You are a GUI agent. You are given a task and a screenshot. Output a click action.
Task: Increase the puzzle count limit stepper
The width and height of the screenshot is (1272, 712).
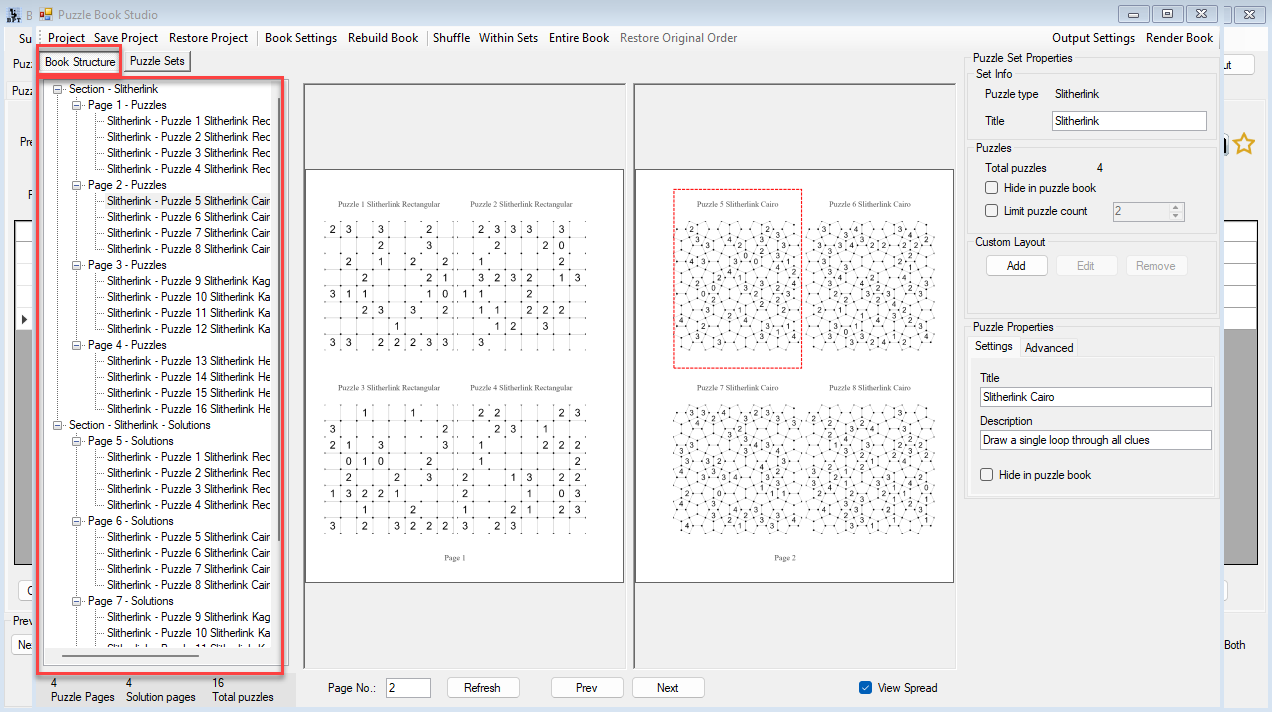pyautogui.click(x=1176, y=207)
